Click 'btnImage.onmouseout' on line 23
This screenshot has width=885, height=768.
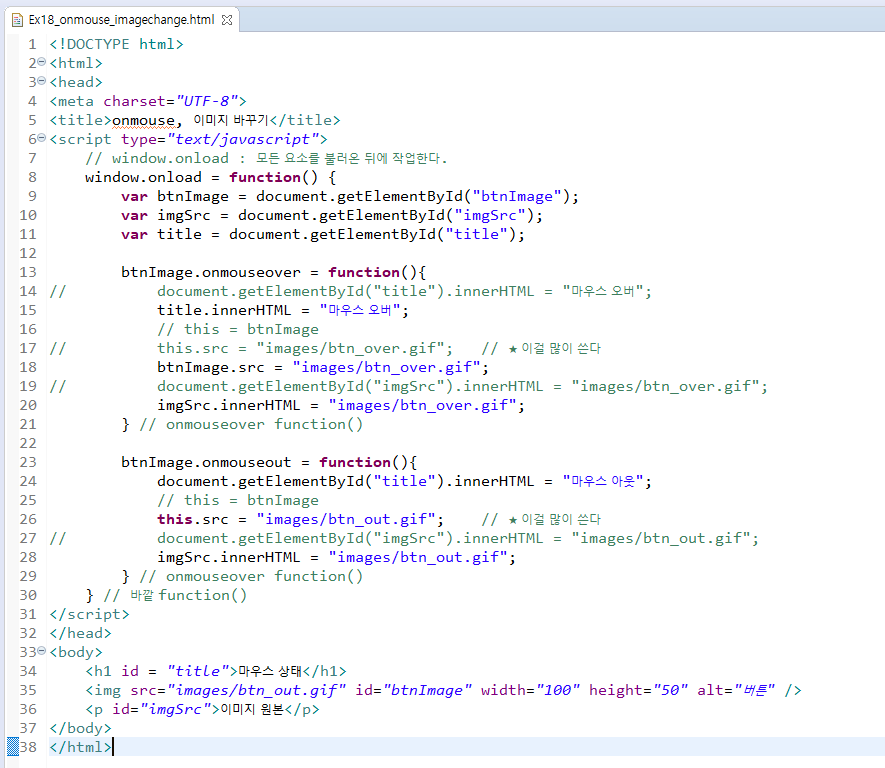(x=206, y=462)
